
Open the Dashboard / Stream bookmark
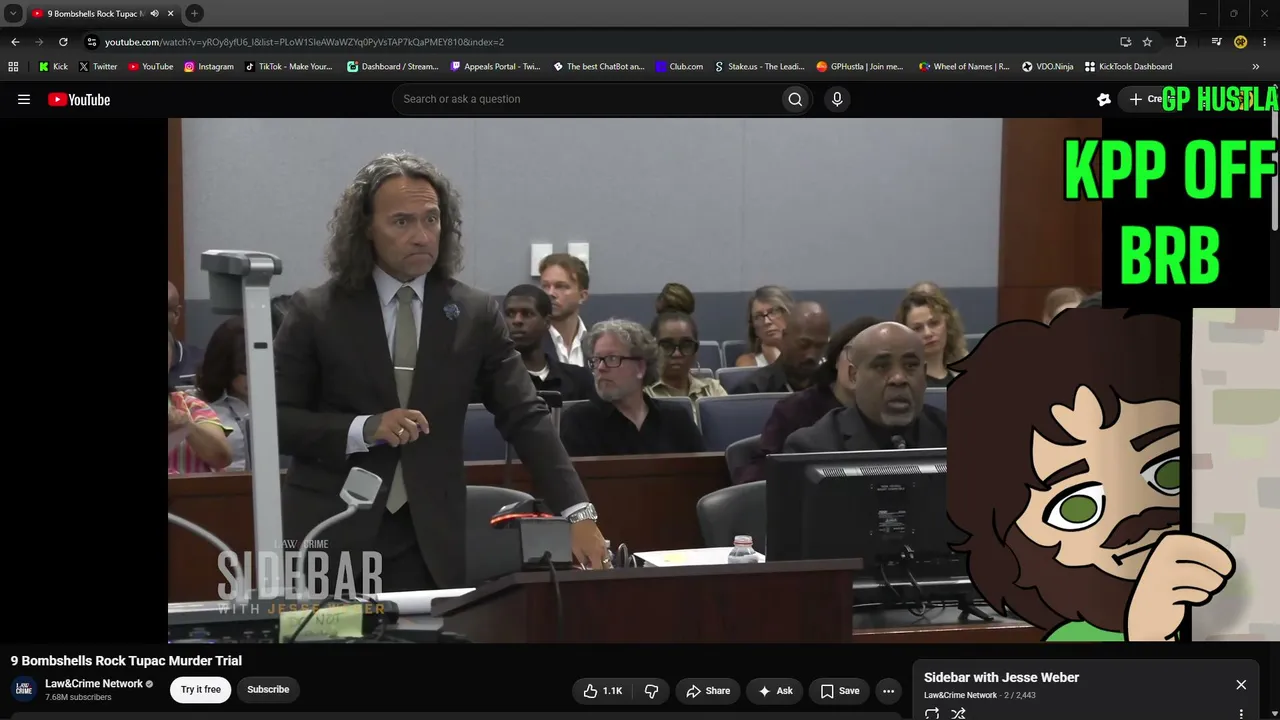click(392, 67)
